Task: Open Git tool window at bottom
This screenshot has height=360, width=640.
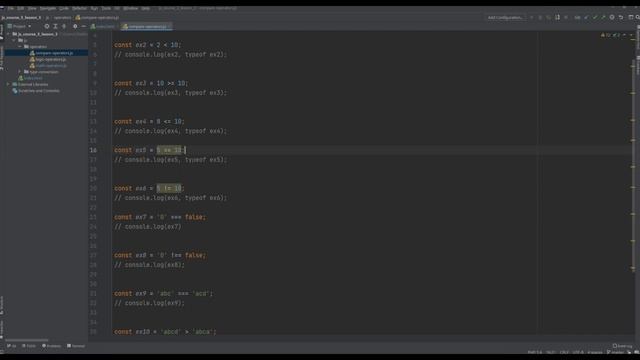Action: (11, 346)
